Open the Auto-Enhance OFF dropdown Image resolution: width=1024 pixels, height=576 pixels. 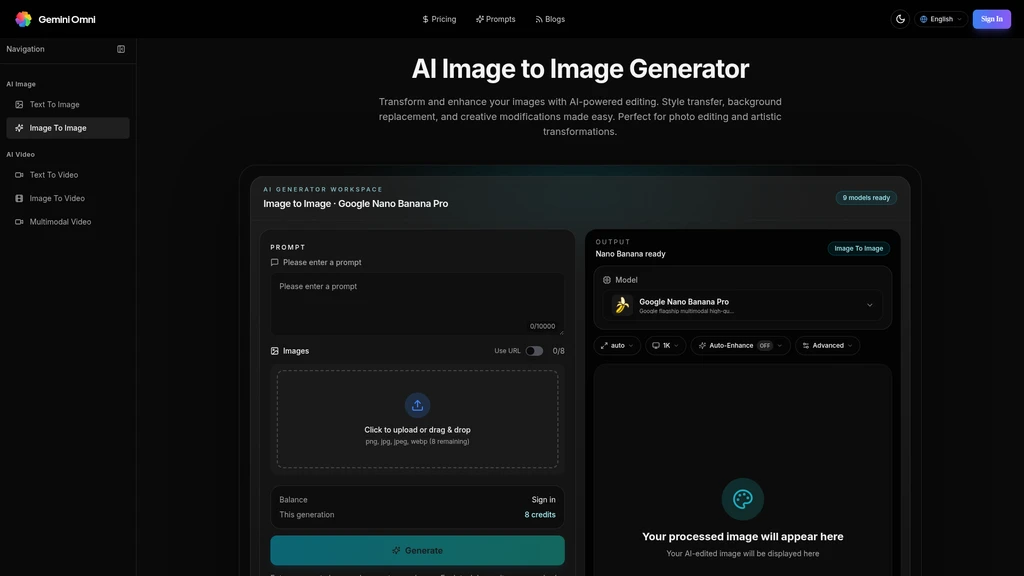(x=741, y=345)
